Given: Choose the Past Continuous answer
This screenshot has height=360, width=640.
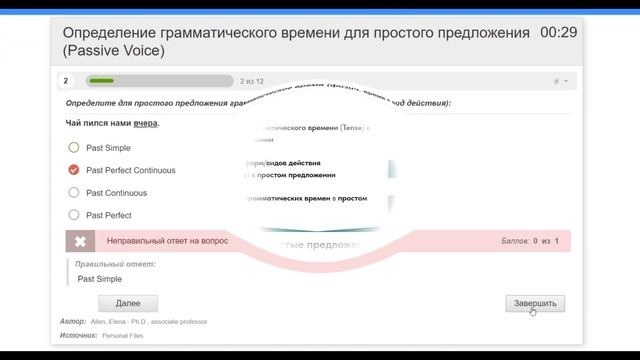Looking at the screenshot, I should click(x=74, y=192).
